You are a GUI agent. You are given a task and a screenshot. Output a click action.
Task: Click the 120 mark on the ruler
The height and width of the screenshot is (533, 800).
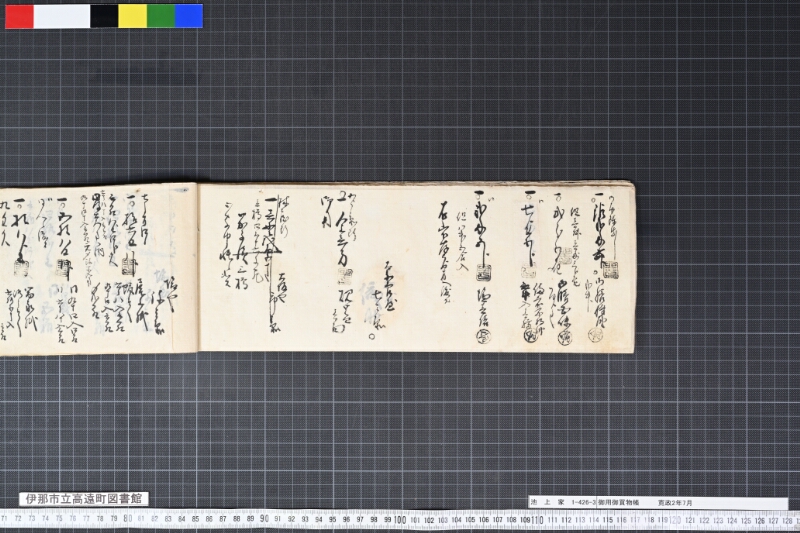pyautogui.click(x=674, y=521)
